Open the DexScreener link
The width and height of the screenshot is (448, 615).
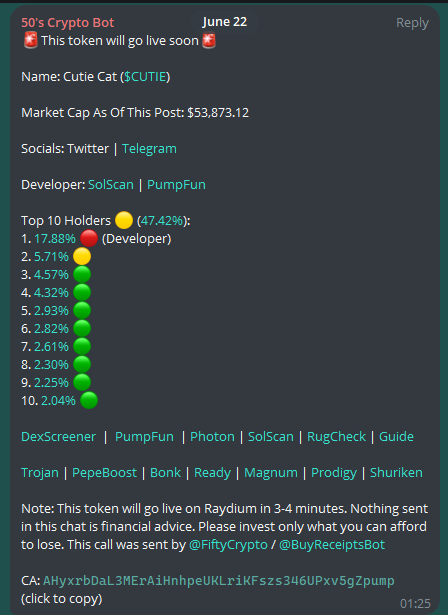58,437
